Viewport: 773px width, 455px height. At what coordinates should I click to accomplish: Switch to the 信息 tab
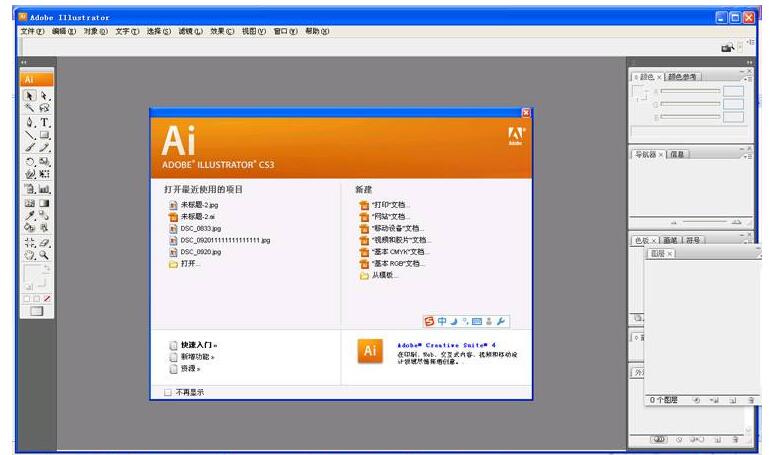tap(677, 154)
